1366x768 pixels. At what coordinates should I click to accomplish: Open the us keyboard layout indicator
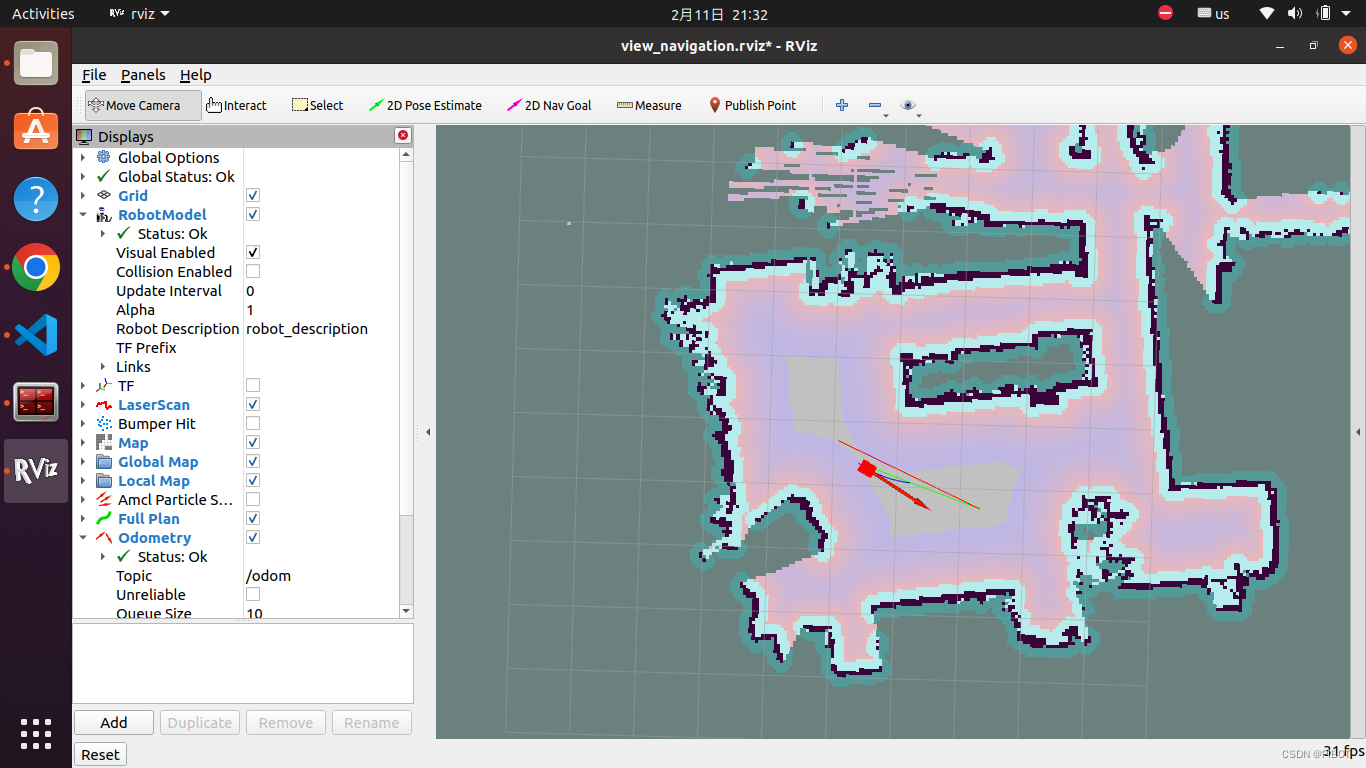[x=1213, y=14]
